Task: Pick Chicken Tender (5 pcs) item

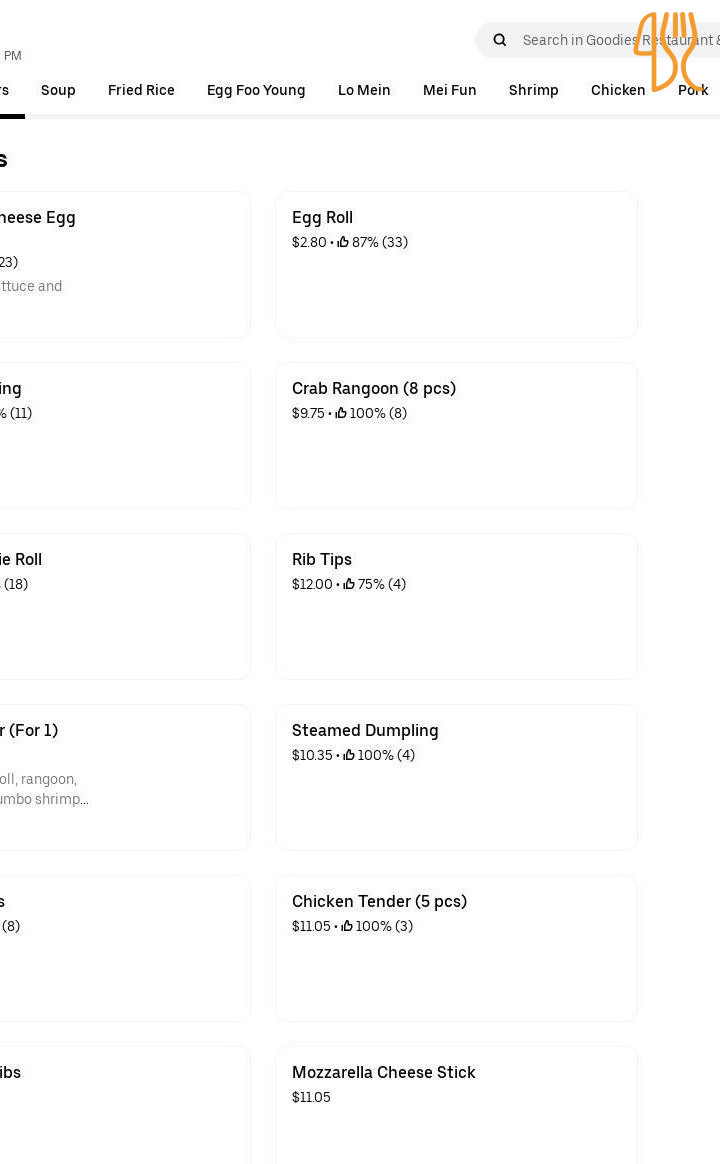Action: [456, 948]
